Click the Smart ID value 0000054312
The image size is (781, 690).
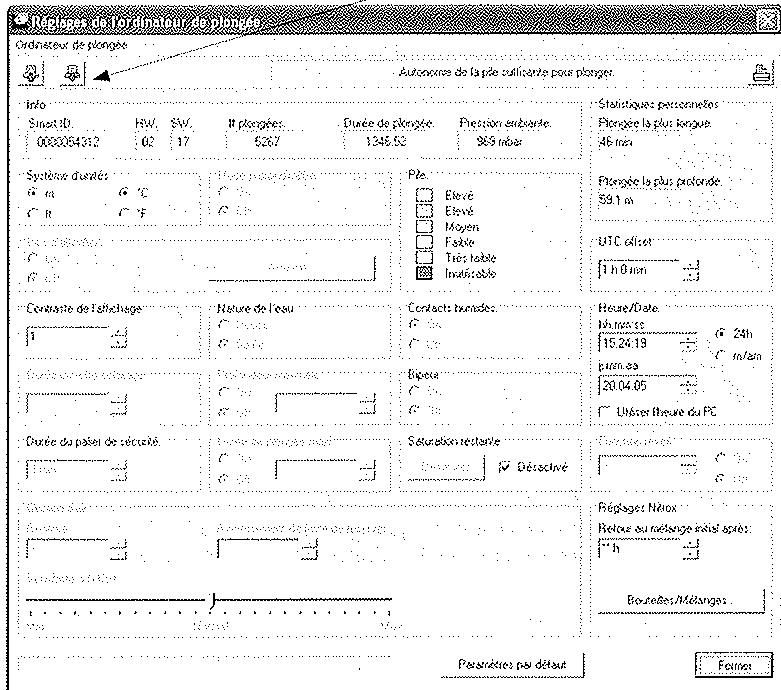click(x=68, y=142)
